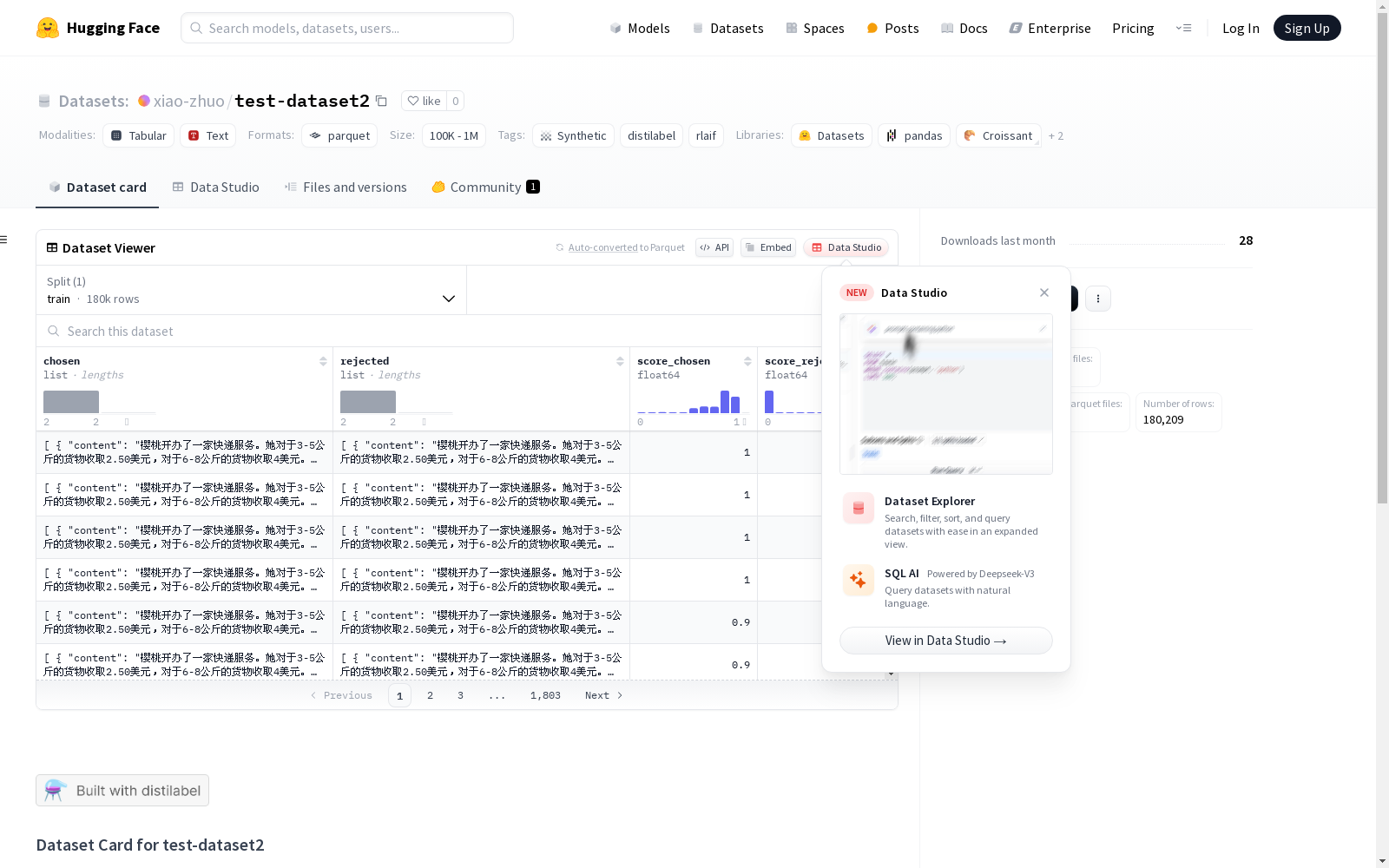This screenshot has width=1389, height=868.
Task: Open the API button in Dataset Viewer
Action: click(x=714, y=247)
